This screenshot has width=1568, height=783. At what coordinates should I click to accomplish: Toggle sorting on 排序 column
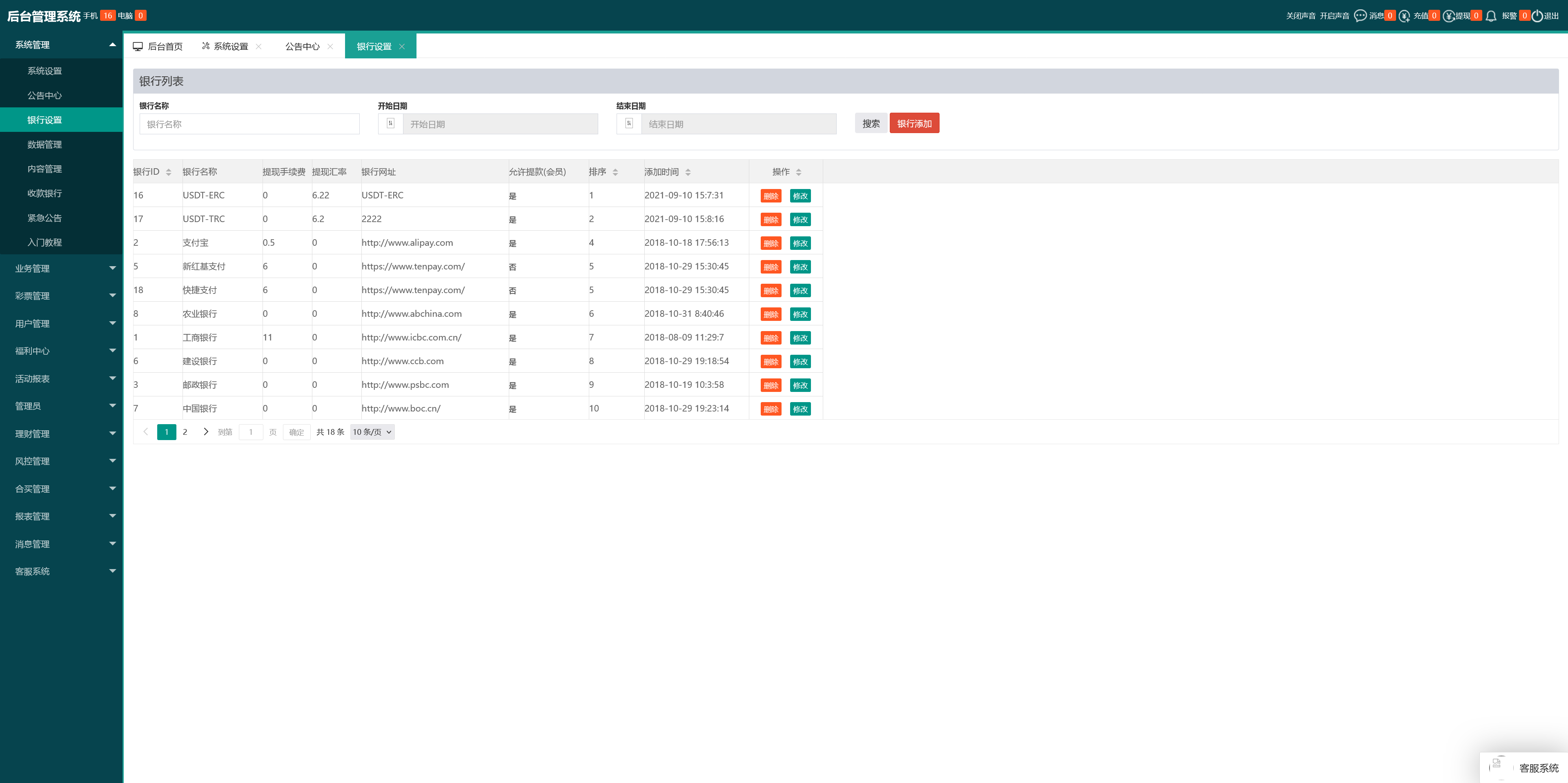click(615, 172)
